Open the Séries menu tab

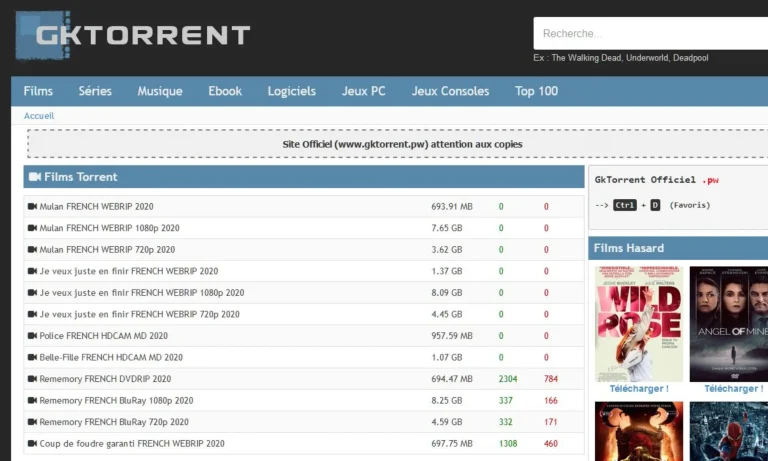coord(95,91)
